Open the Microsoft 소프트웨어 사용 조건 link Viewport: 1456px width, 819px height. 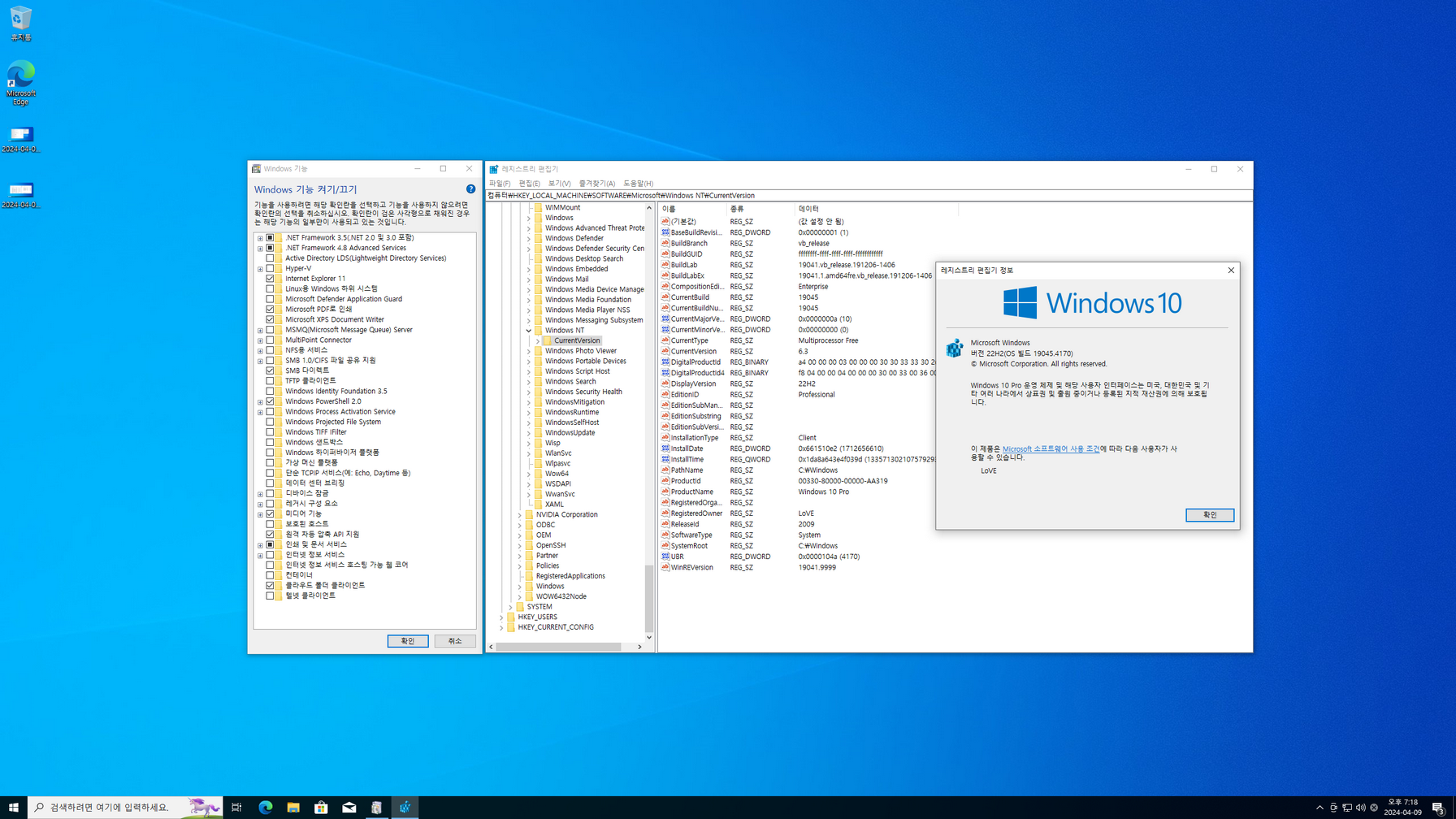pyautogui.click(x=1051, y=448)
